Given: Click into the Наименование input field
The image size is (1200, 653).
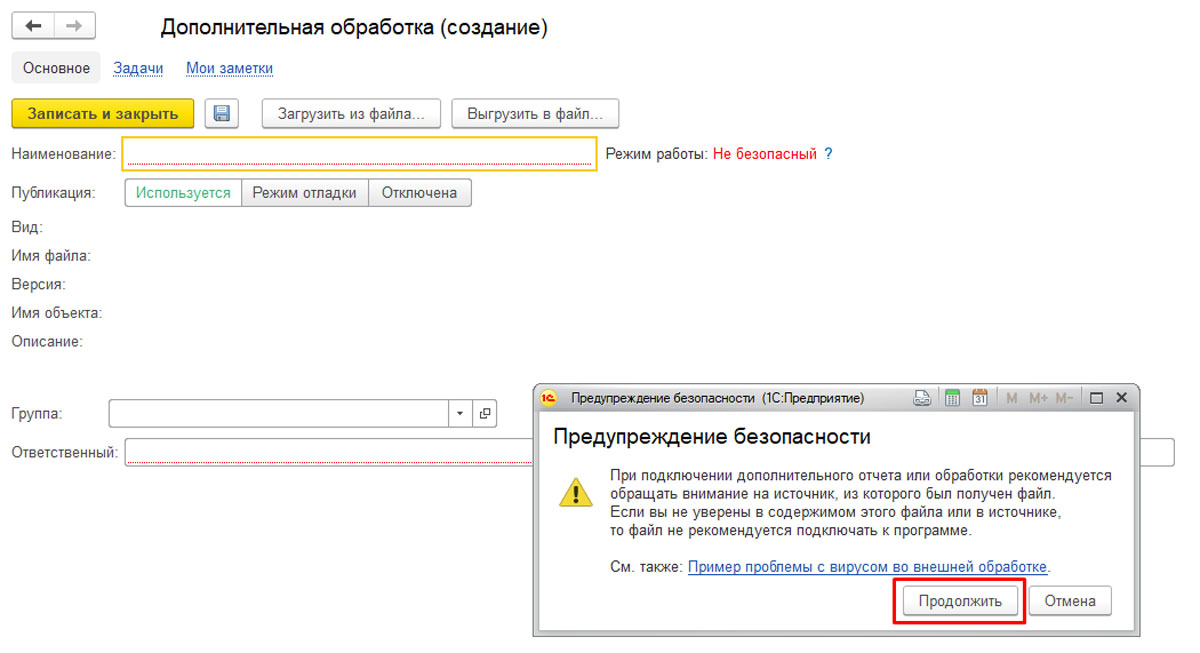Looking at the screenshot, I should 359,154.
